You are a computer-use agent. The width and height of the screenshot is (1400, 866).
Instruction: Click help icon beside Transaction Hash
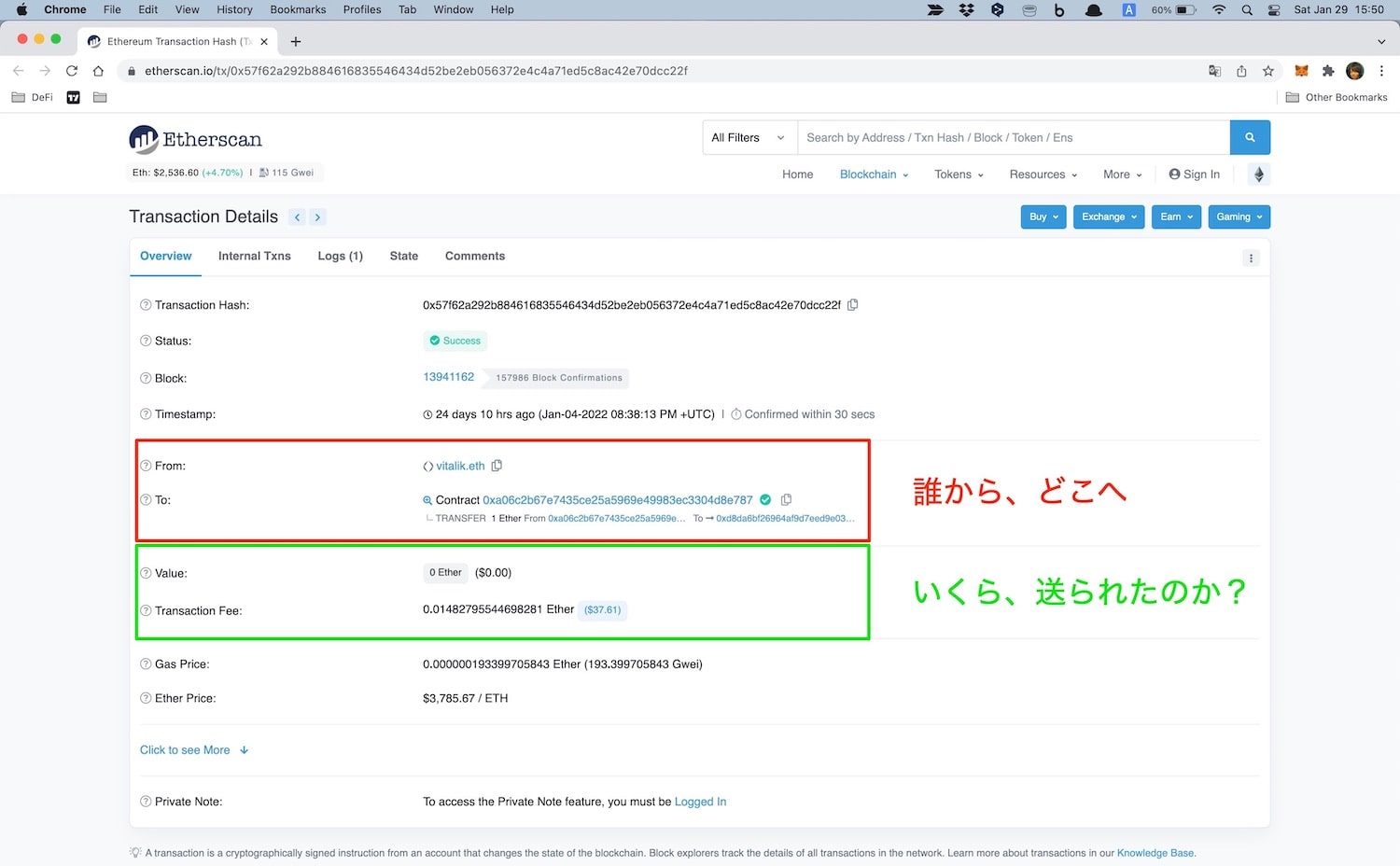click(x=146, y=305)
